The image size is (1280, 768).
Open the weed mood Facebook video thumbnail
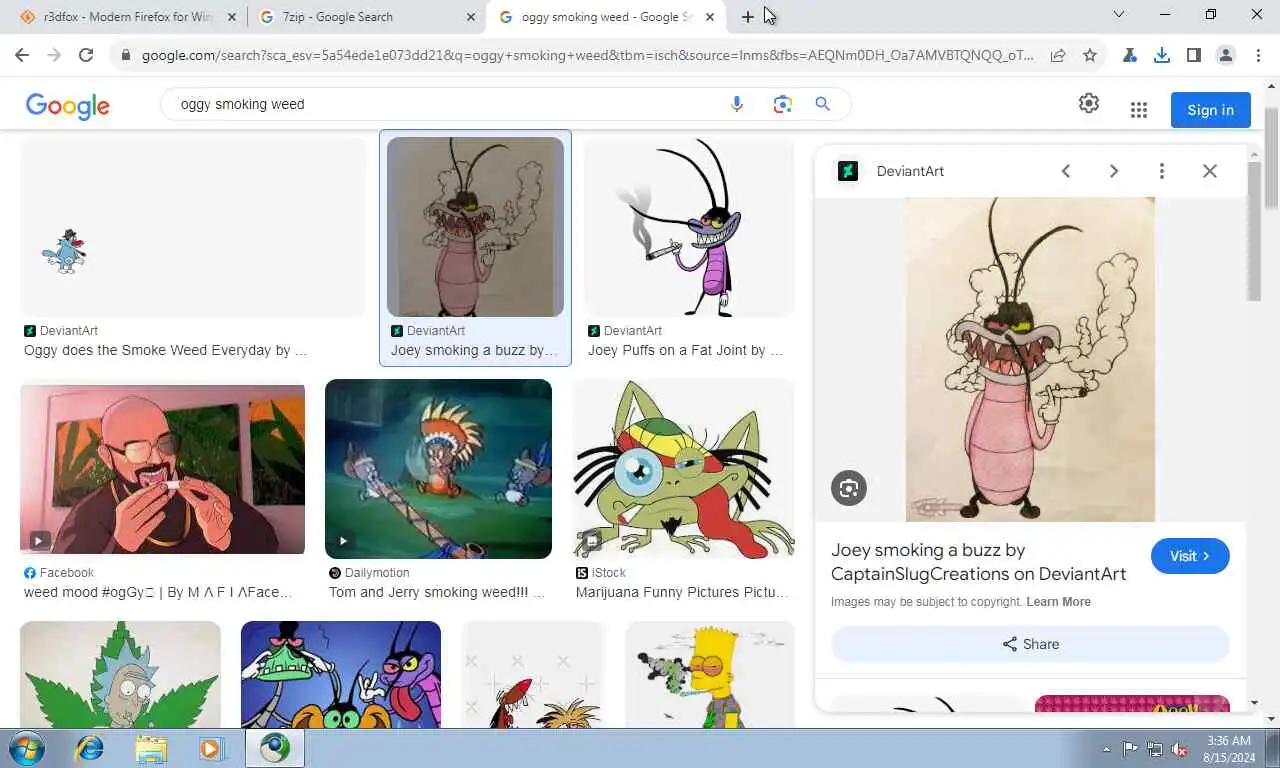pos(162,469)
